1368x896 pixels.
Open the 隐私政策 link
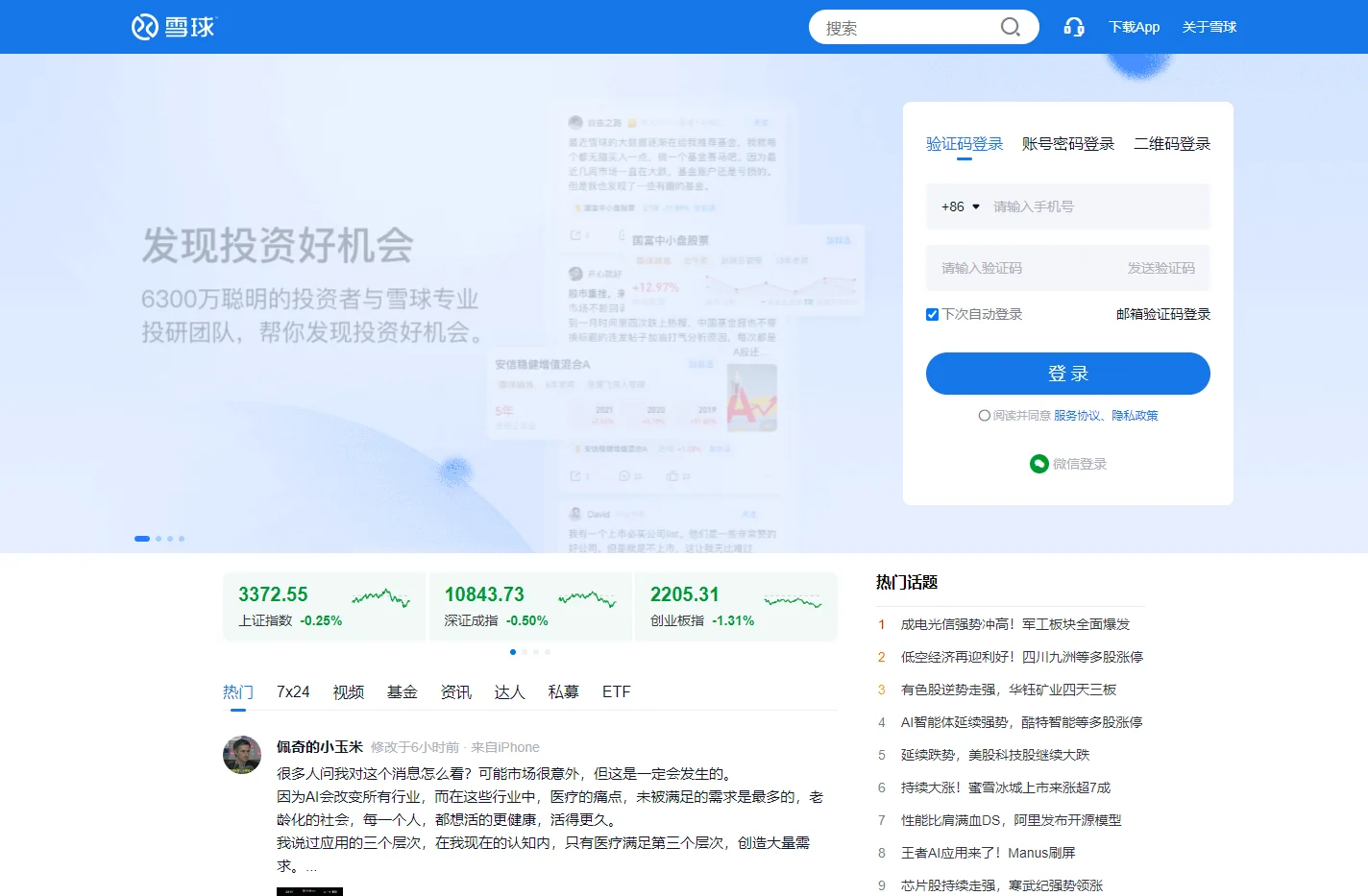coord(1136,416)
